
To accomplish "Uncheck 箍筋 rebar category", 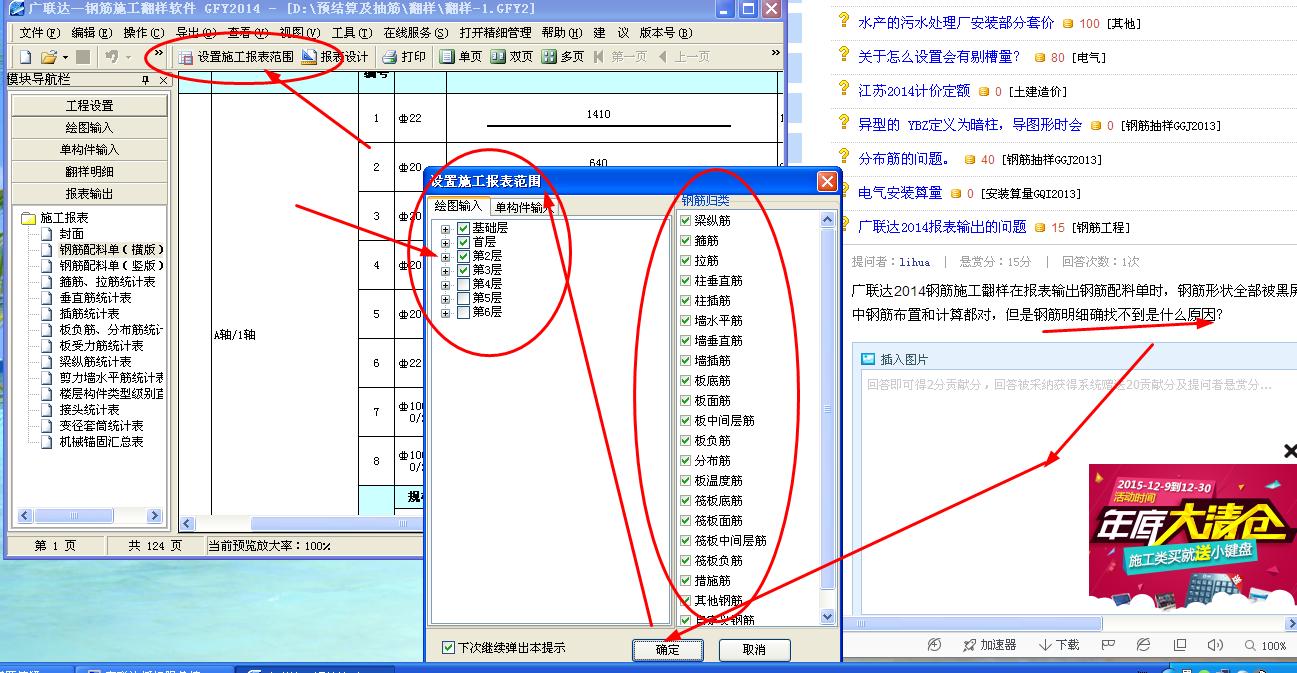I will tap(685, 241).
